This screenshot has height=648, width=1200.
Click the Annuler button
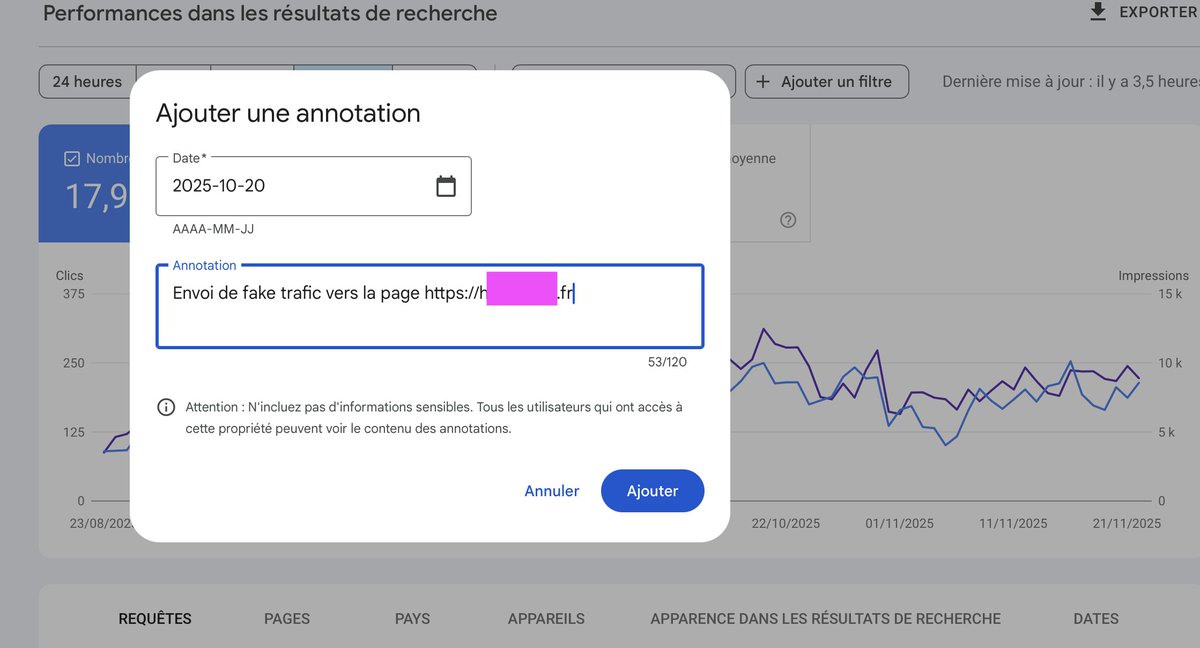point(552,491)
